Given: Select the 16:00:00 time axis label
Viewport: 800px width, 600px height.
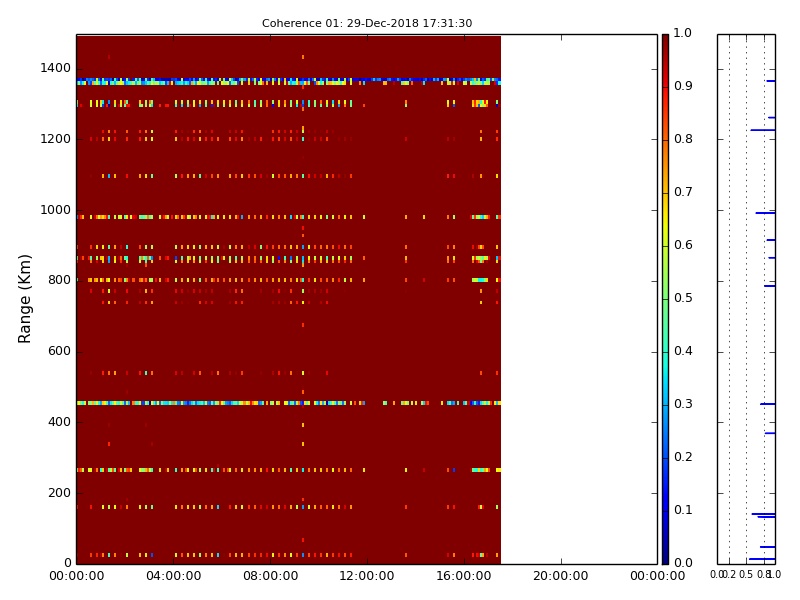Looking at the screenshot, I should click(x=464, y=576).
